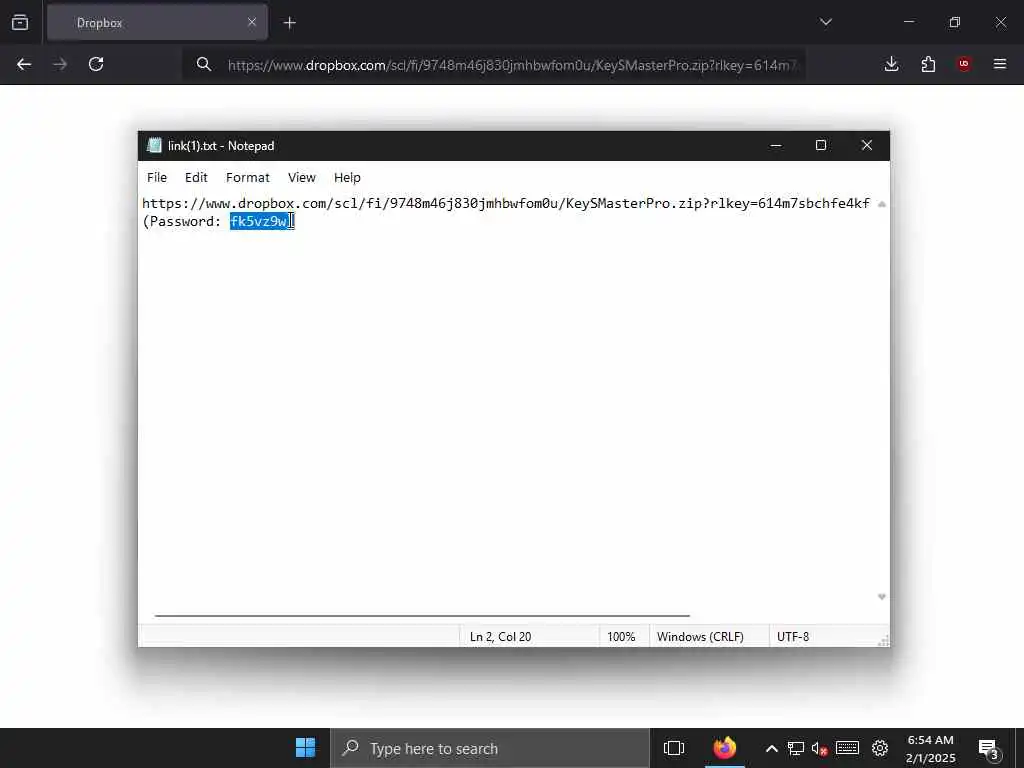Close the Notepad window
The height and width of the screenshot is (768, 1024).
point(867,146)
